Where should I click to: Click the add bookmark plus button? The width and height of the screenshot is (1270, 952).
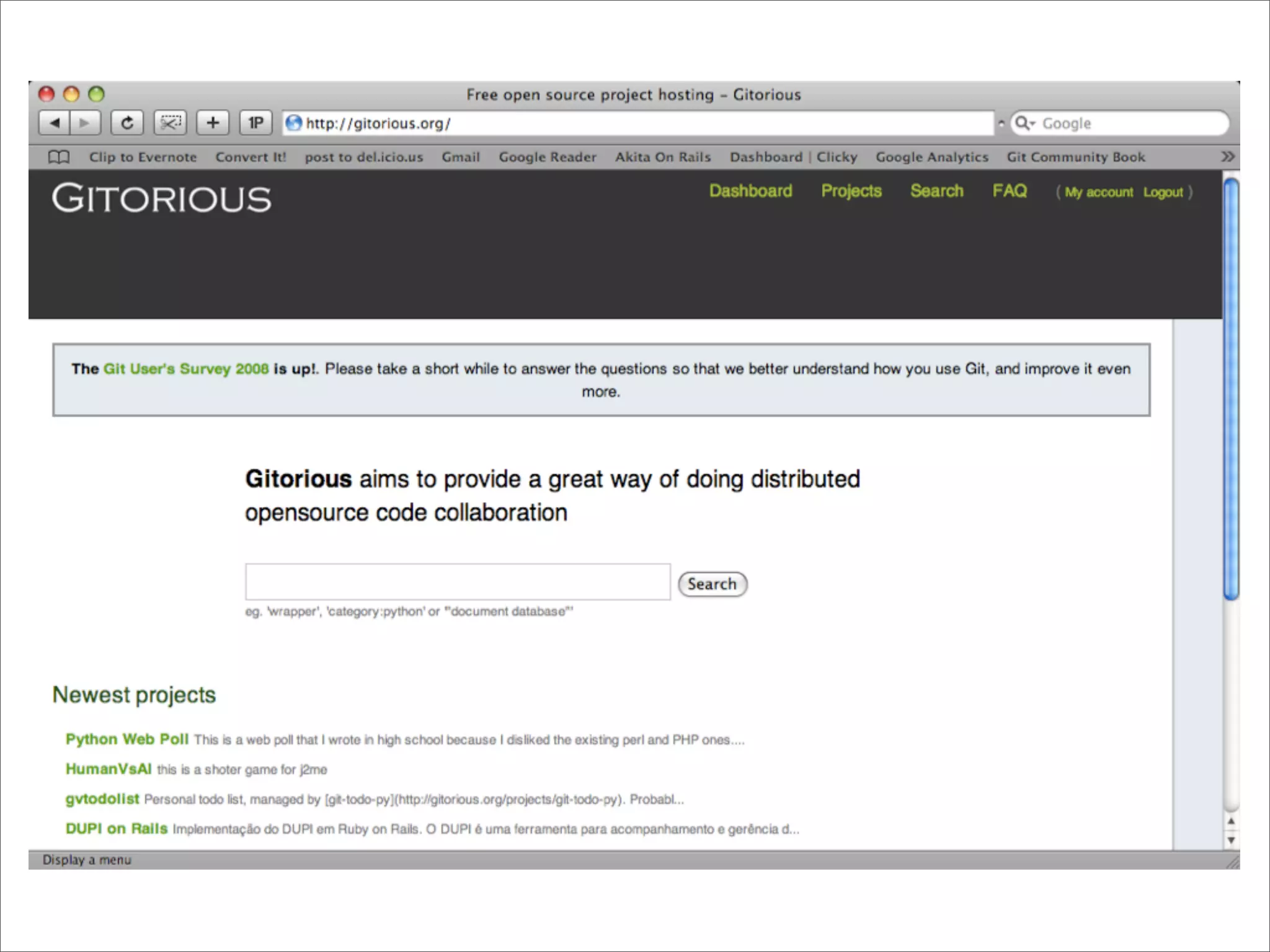[x=213, y=123]
